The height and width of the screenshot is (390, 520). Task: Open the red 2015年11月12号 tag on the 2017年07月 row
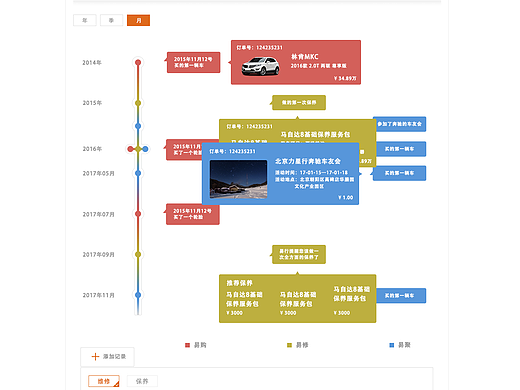coord(193,214)
